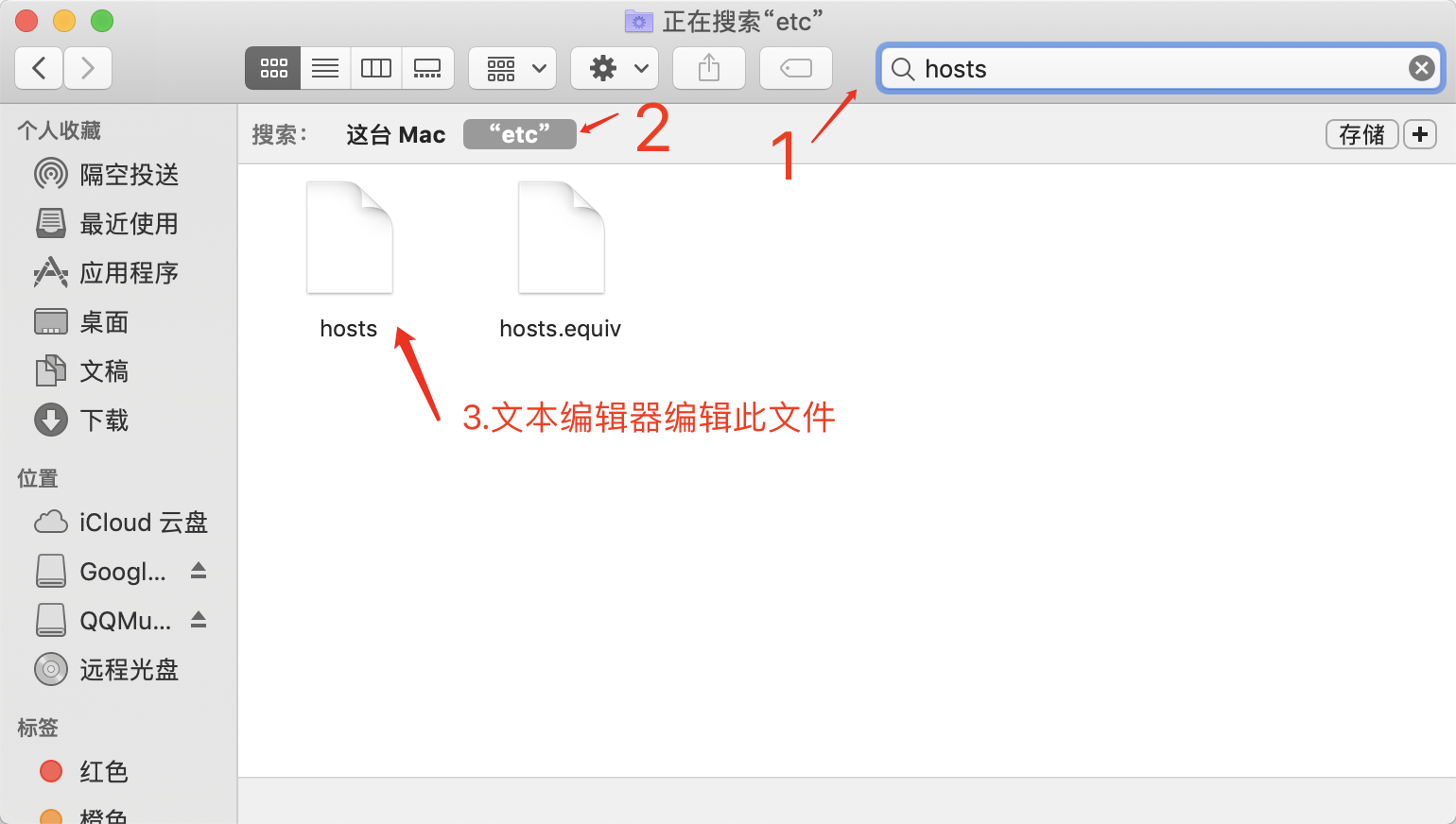Click the remote disc CD icon
The width and height of the screenshot is (1456, 824).
point(51,669)
